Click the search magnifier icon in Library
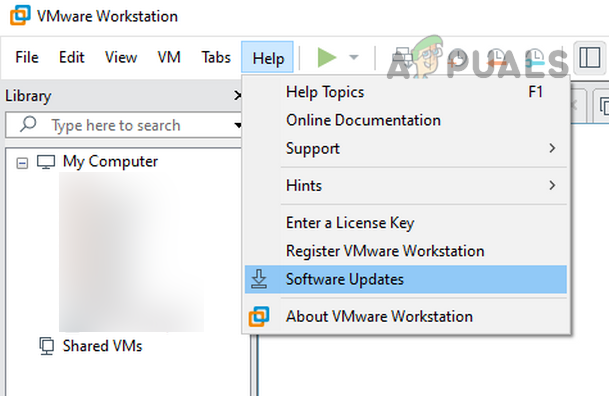 point(28,125)
